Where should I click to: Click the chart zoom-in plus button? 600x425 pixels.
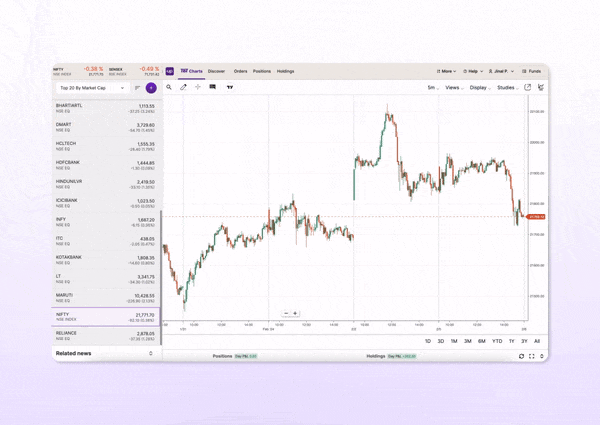295,313
